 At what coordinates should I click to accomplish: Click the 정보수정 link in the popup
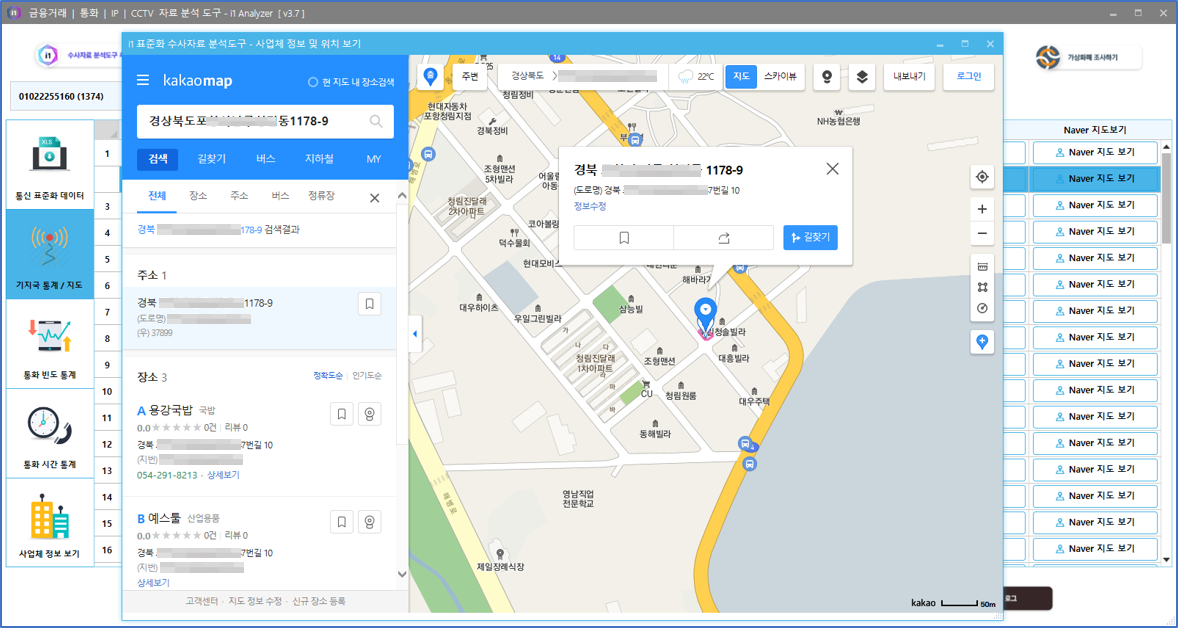[x=590, y=207]
